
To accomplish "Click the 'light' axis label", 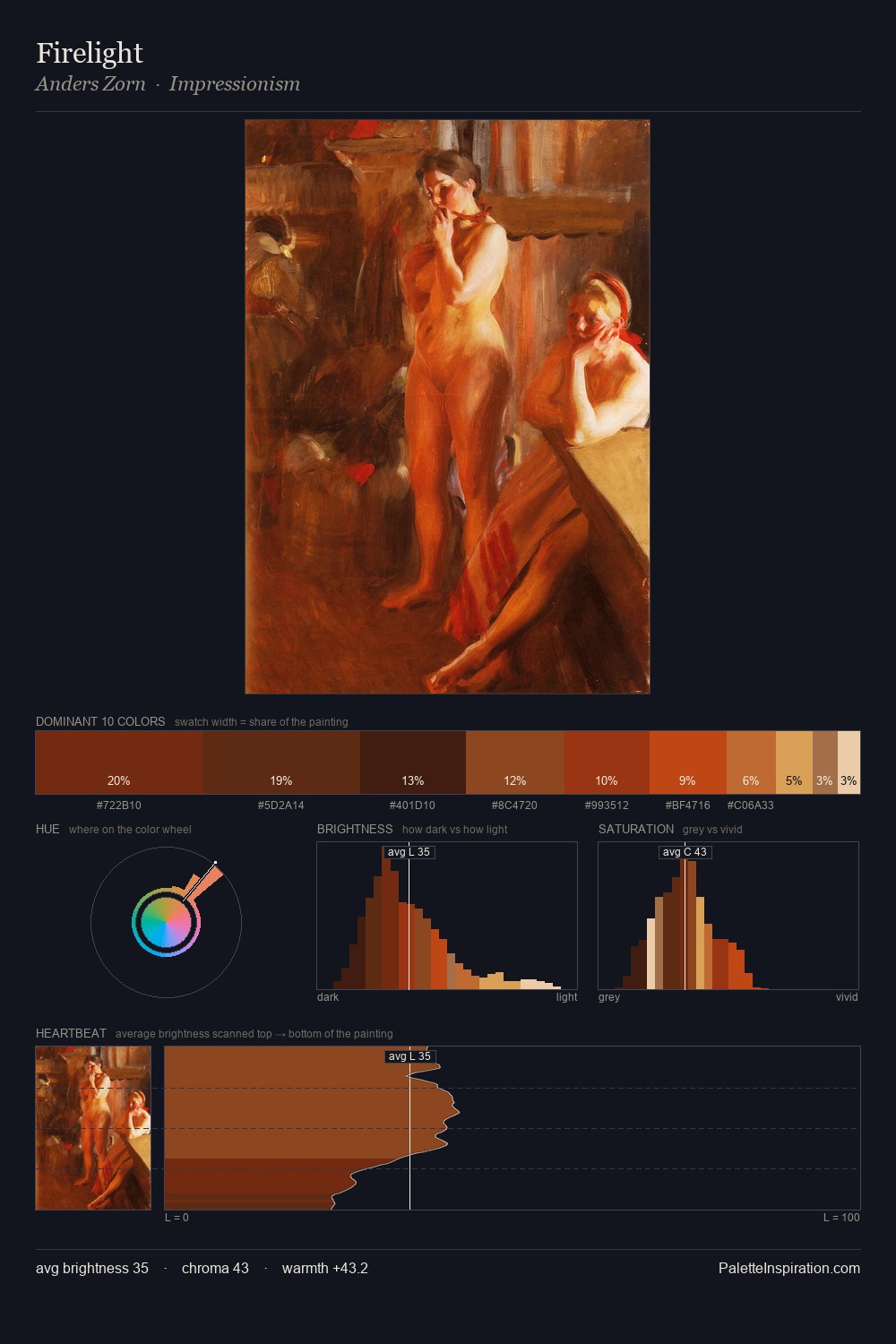I will click(x=566, y=997).
